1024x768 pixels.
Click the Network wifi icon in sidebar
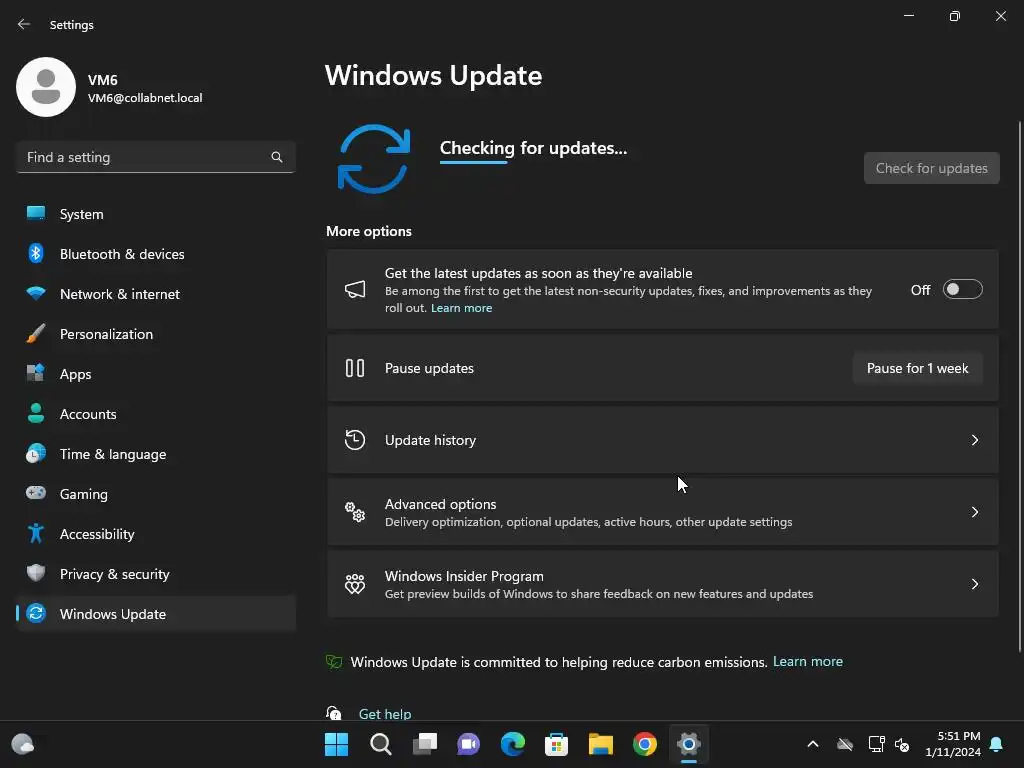click(x=36, y=293)
